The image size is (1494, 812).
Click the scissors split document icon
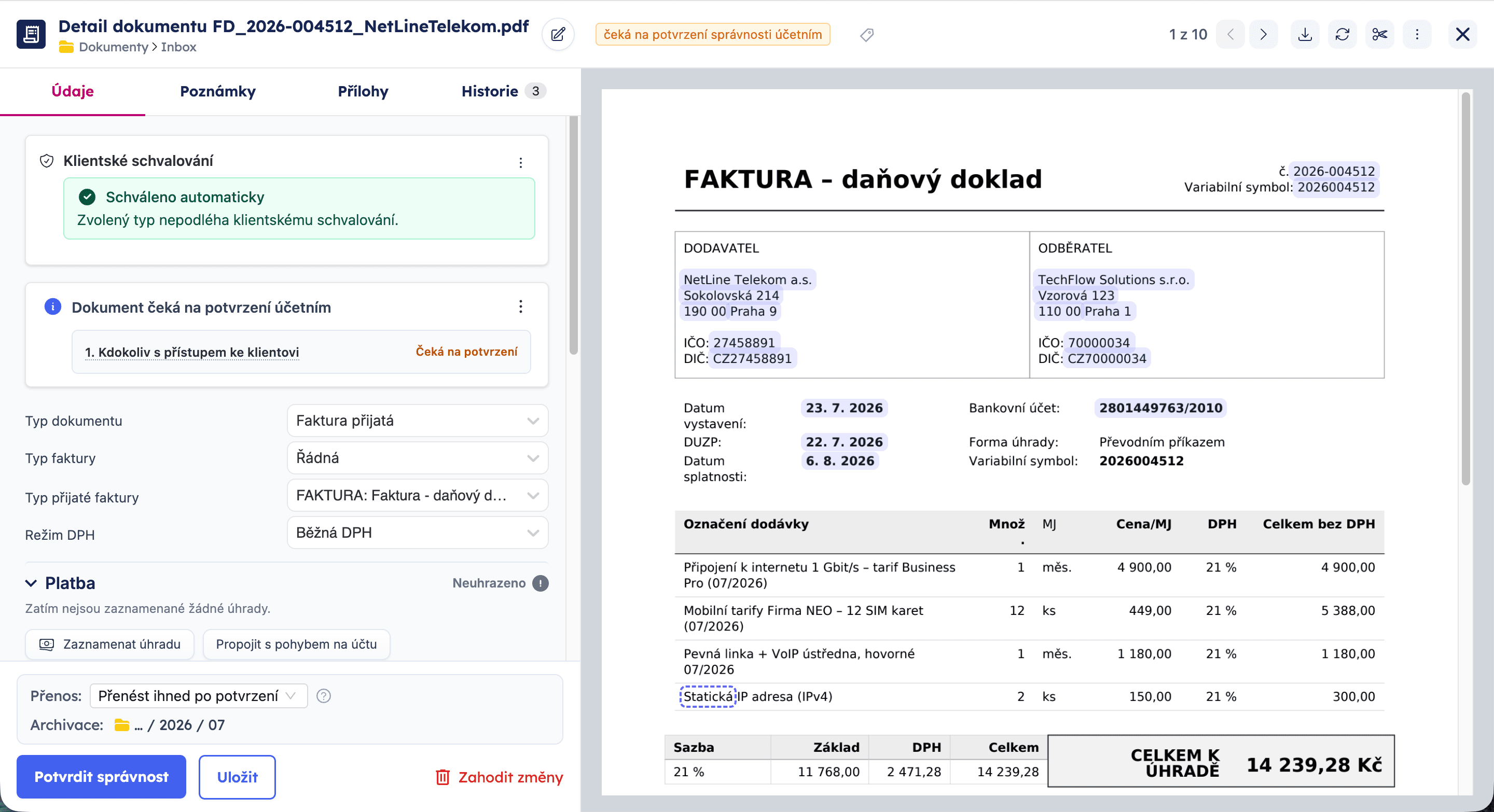click(1380, 35)
